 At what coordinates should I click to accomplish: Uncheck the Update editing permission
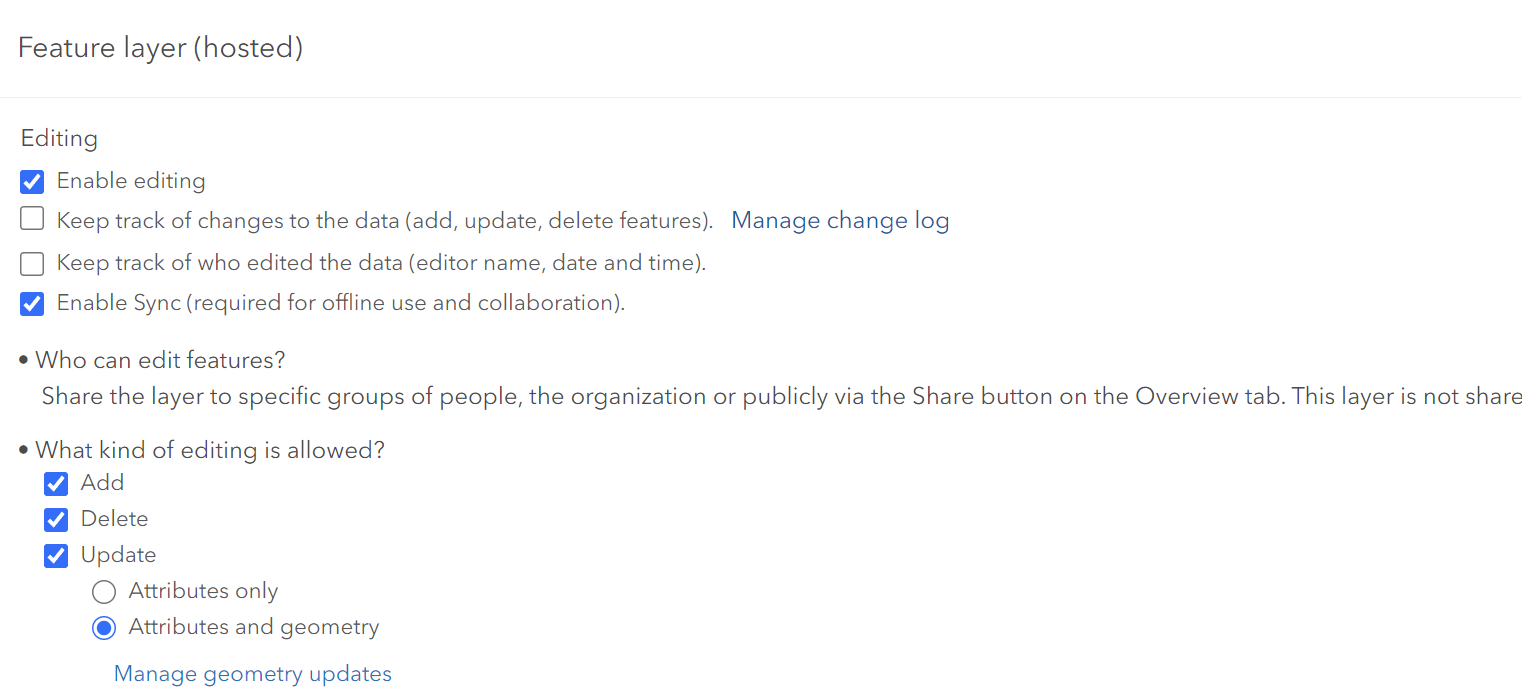click(55, 555)
